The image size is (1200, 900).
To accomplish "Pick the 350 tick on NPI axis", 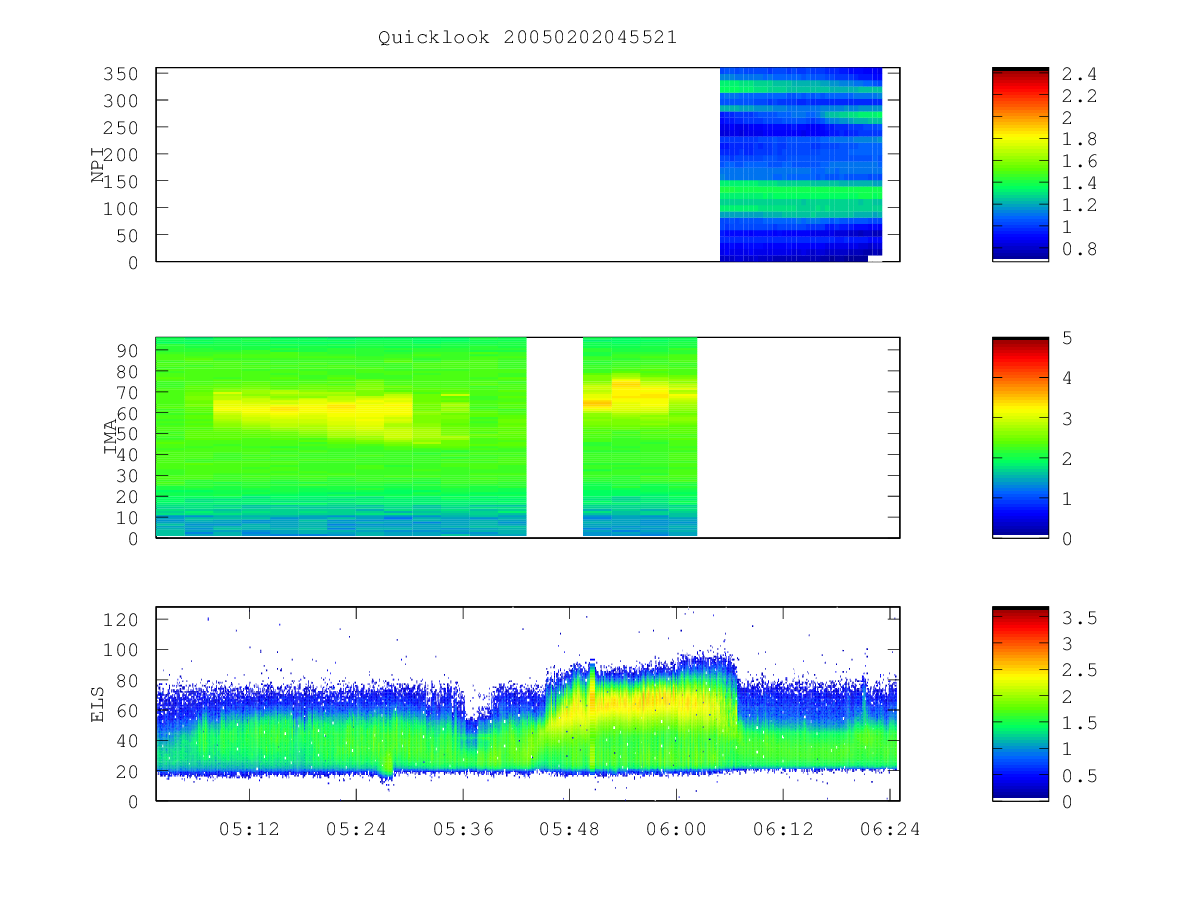I will click(x=122, y=74).
